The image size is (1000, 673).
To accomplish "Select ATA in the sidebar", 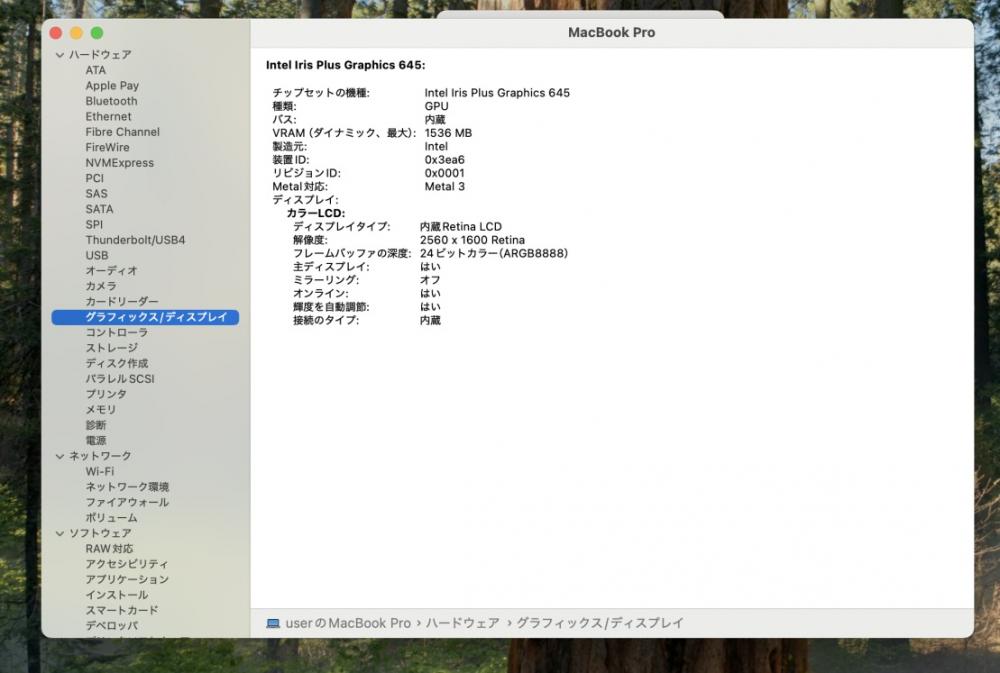I will click(96, 70).
